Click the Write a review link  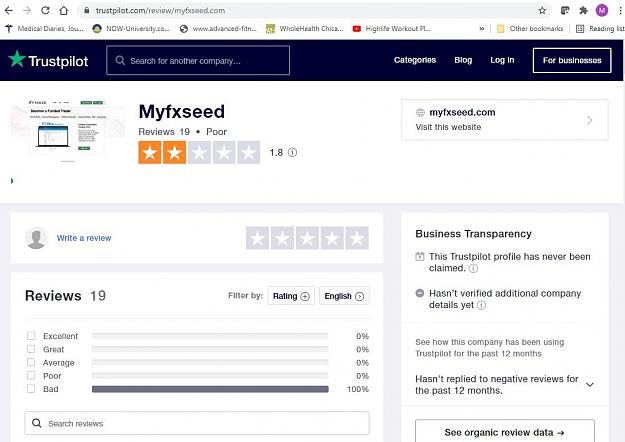pos(84,238)
